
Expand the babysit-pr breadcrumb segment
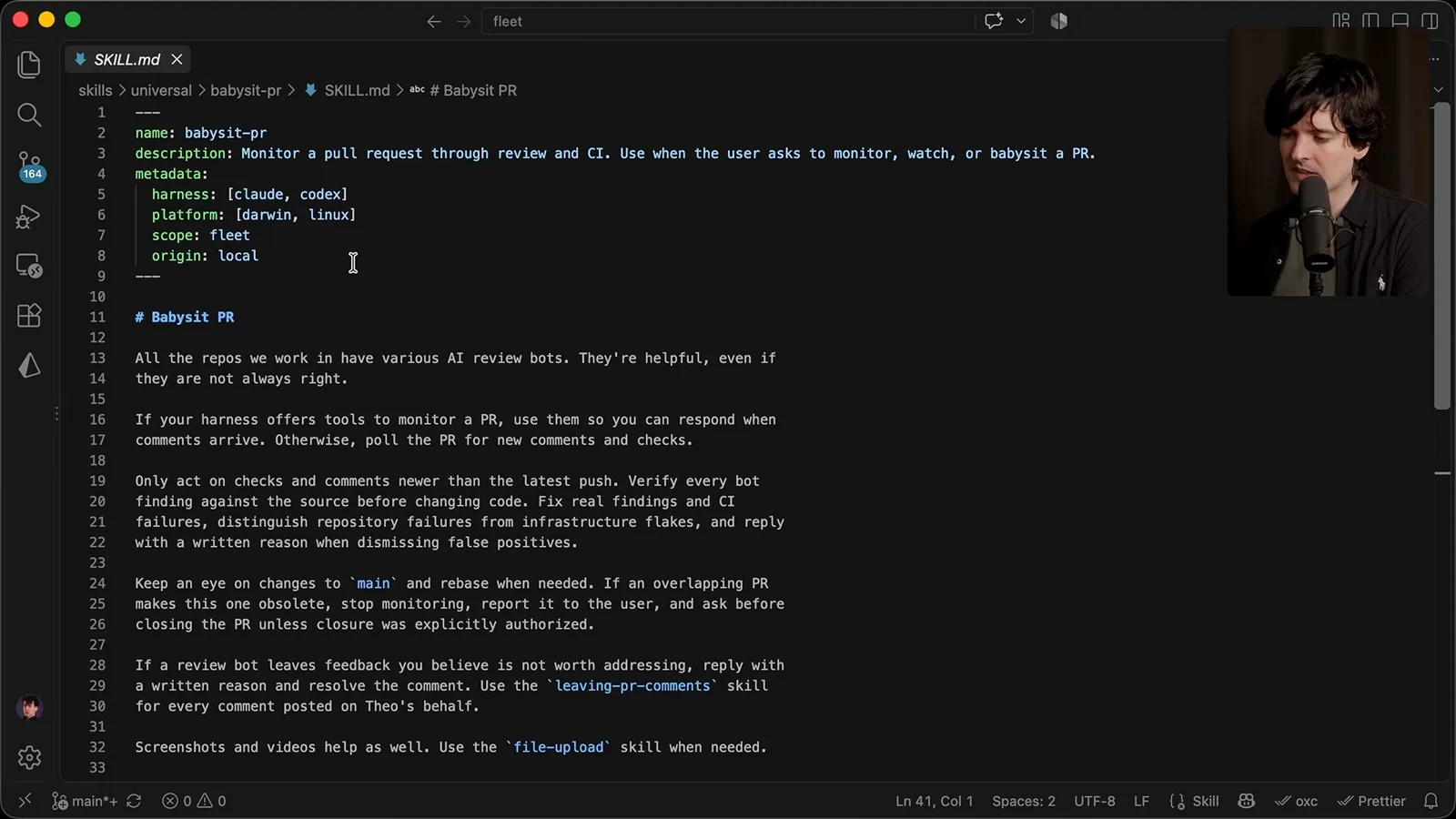point(246,90)
